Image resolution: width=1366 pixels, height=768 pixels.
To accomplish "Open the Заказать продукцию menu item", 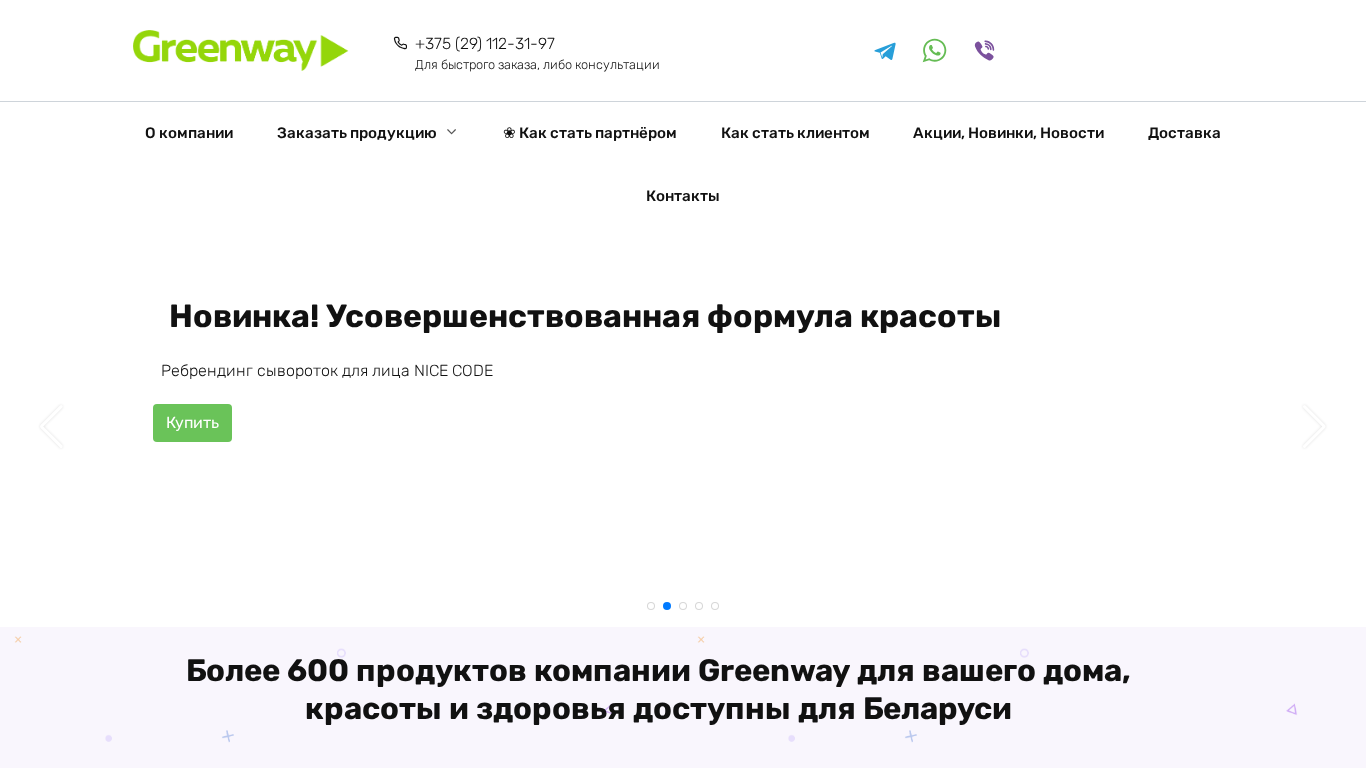I will [x=357, y=133].
